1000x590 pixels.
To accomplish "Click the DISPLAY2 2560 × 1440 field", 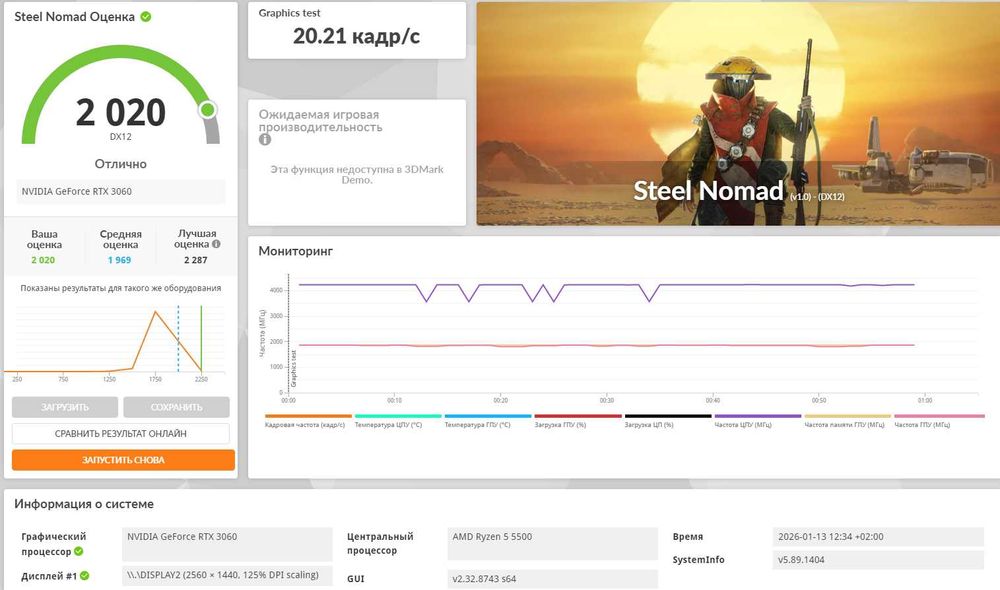I will click(x=227, y=575).
